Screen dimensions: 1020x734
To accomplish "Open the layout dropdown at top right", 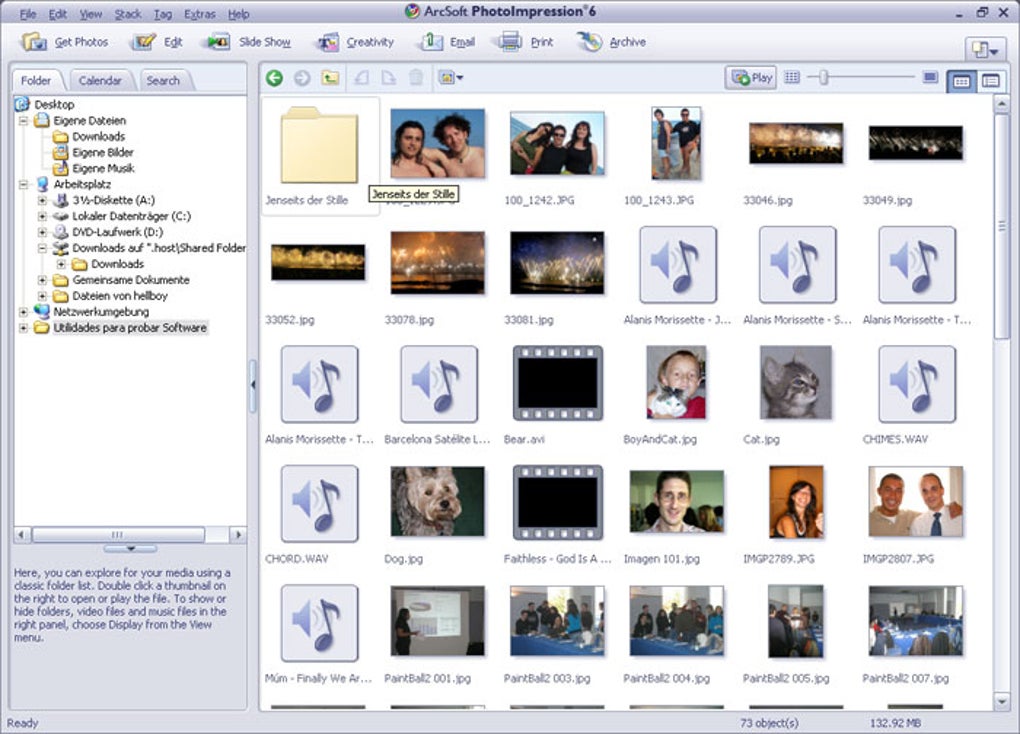I will pos(984,49).
